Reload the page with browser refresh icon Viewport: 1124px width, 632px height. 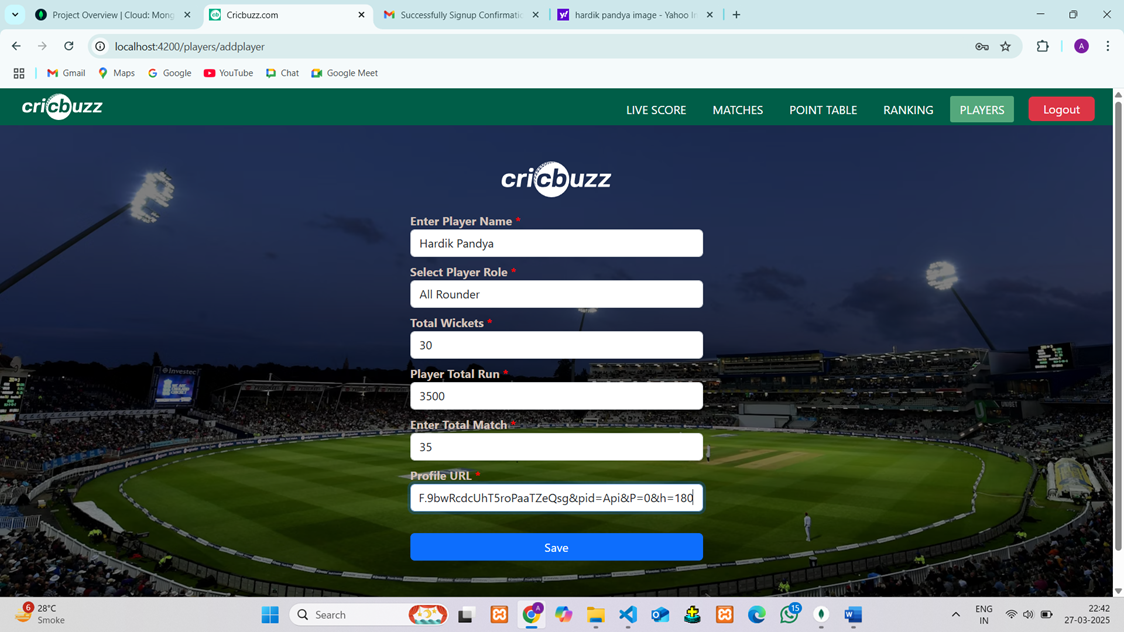coord(69,46)
